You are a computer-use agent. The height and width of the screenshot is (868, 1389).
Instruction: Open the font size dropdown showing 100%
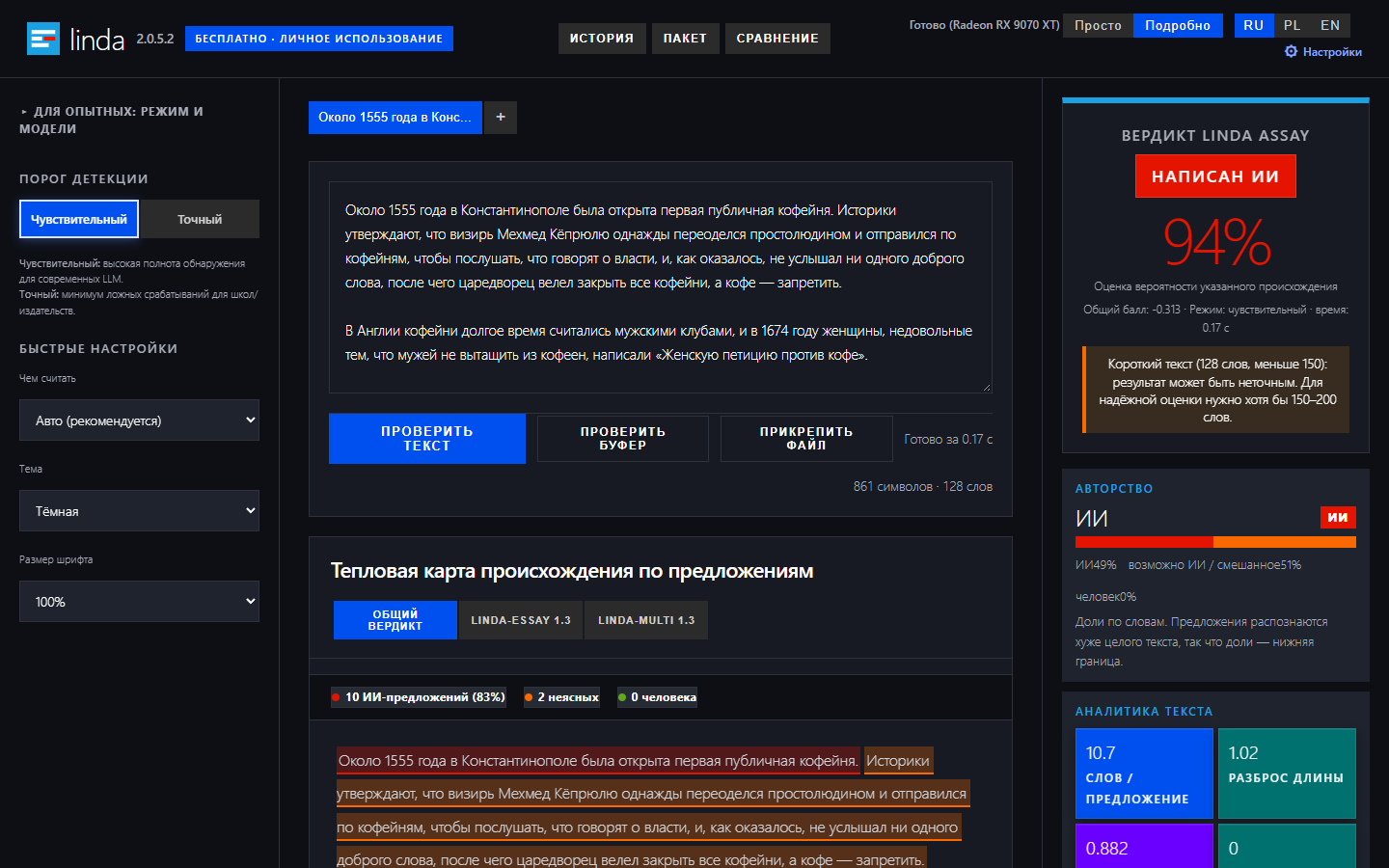click(x=139, y=602)
